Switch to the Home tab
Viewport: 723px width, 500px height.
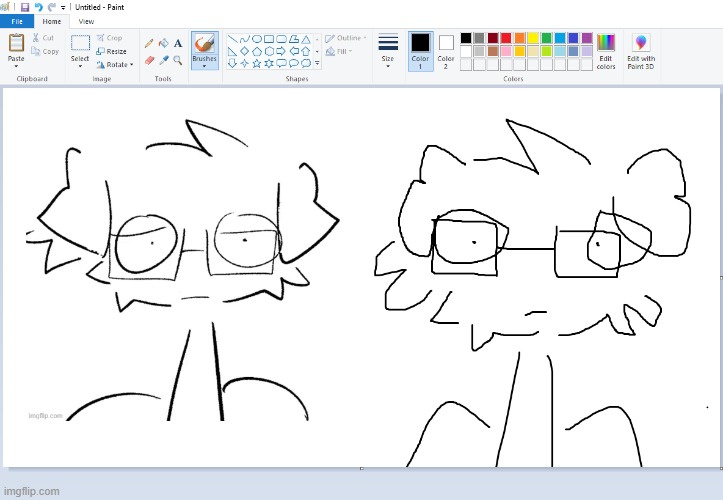pyautogui.click(x=52, y=21)
